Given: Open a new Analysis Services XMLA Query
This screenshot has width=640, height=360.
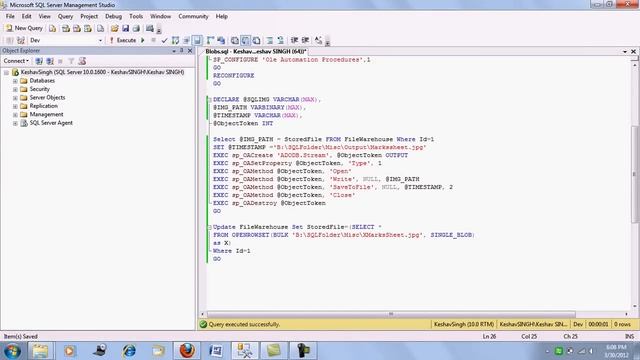Looking at the screenshot, I should (x=88, y=28).
